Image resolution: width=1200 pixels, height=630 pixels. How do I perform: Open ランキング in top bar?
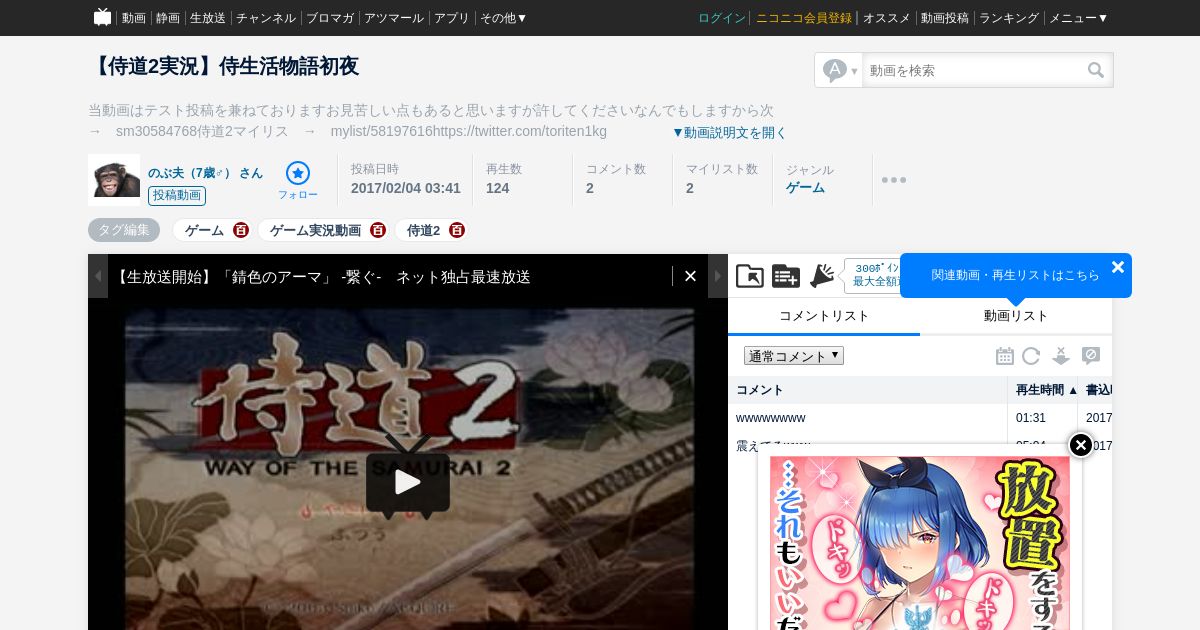click(1009, 18)
